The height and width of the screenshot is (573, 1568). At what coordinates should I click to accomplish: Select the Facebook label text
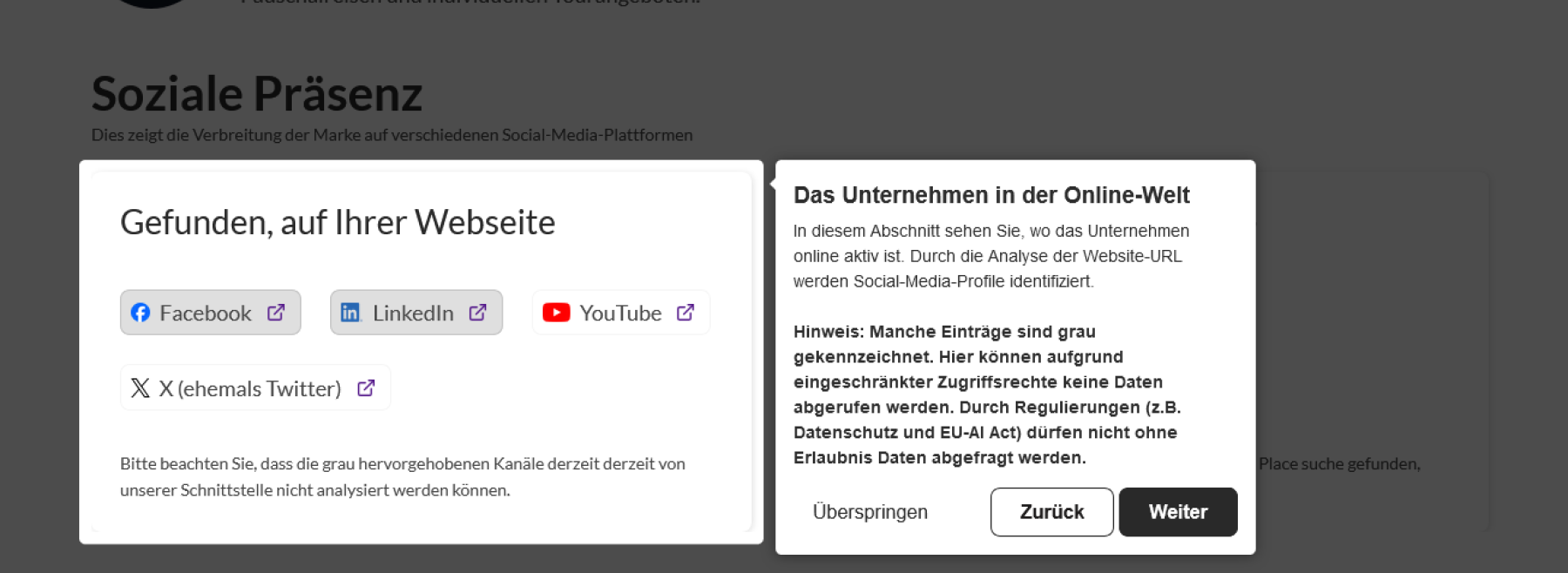[206, 313]
